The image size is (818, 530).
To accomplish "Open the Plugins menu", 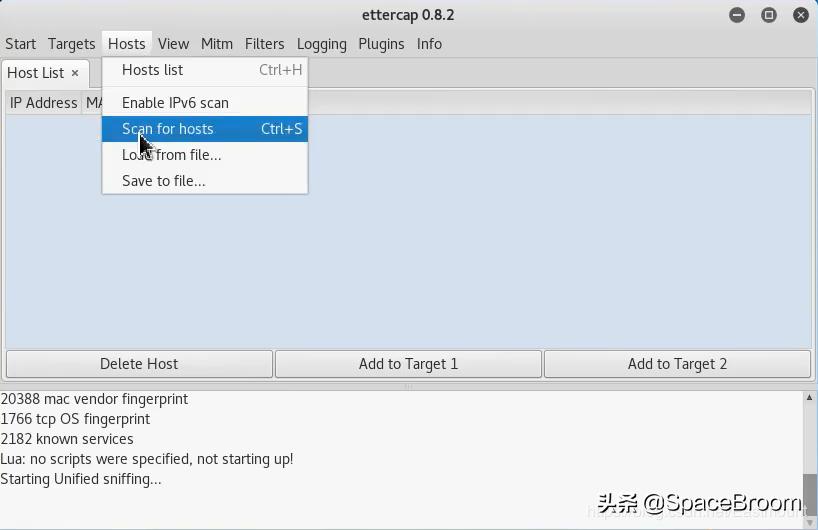I will tap(381, 44).
